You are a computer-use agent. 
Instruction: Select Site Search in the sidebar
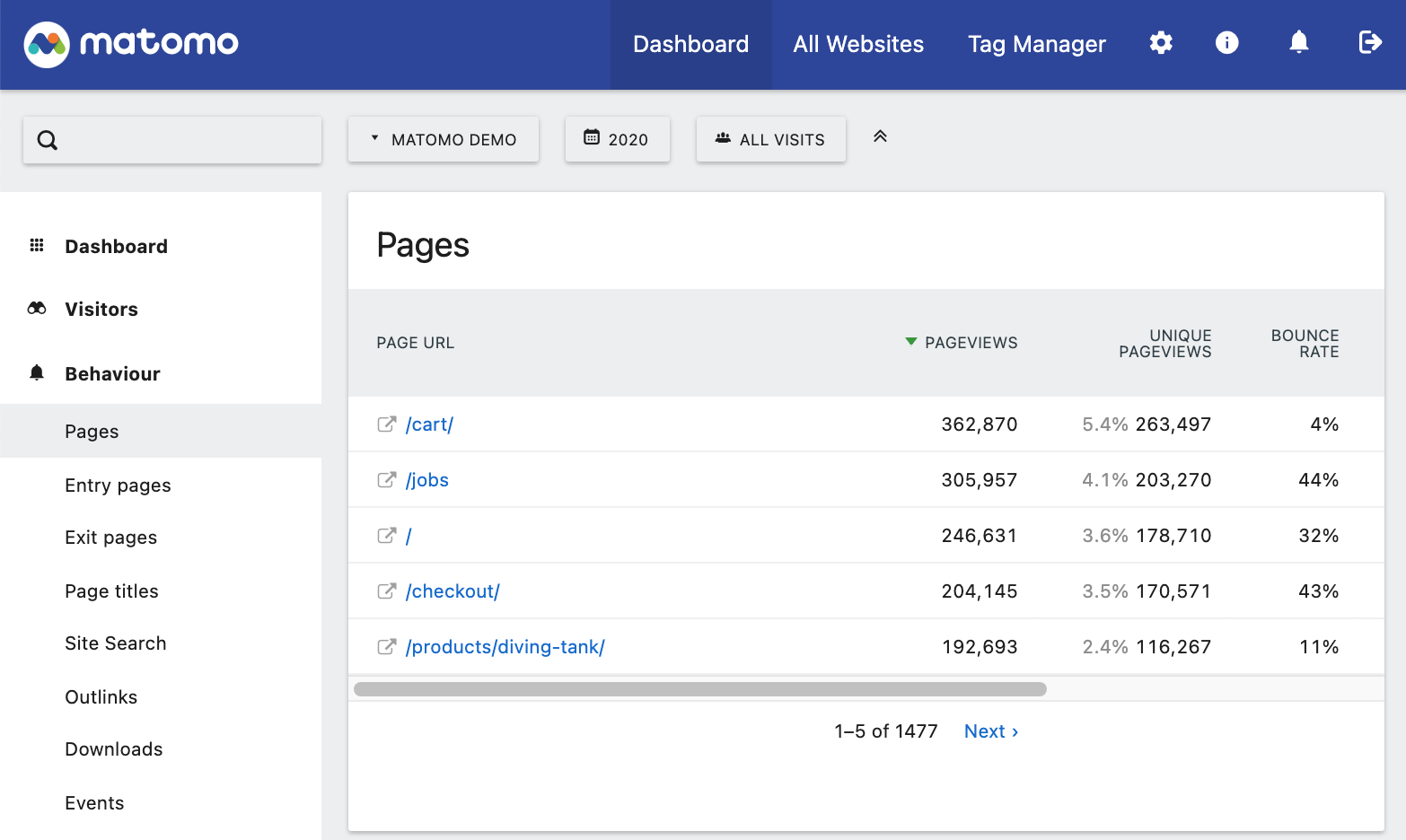coord(115,643)
